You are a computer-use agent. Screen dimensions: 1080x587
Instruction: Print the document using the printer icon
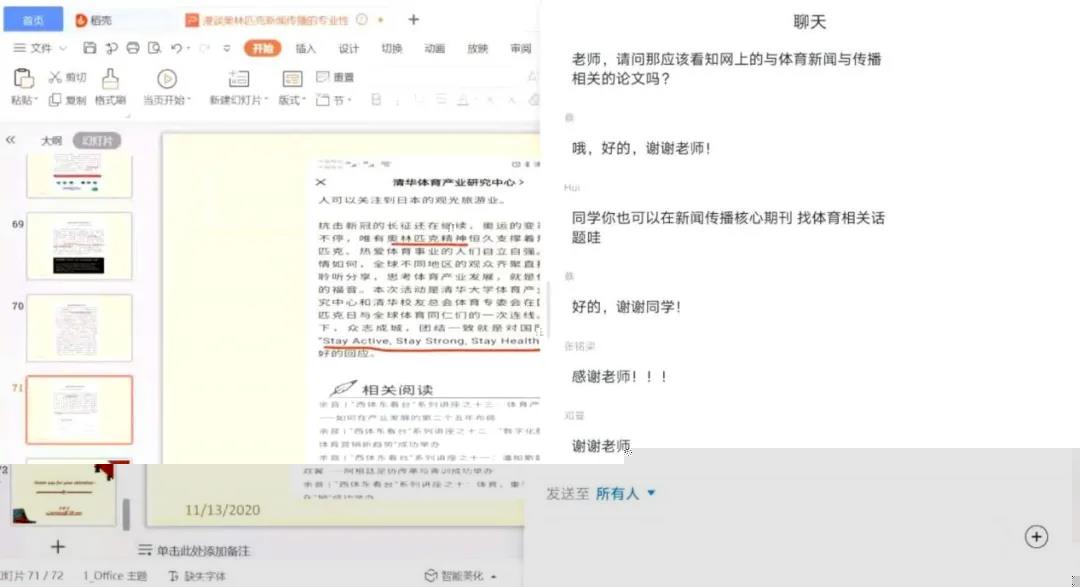[x=133, y=48]
